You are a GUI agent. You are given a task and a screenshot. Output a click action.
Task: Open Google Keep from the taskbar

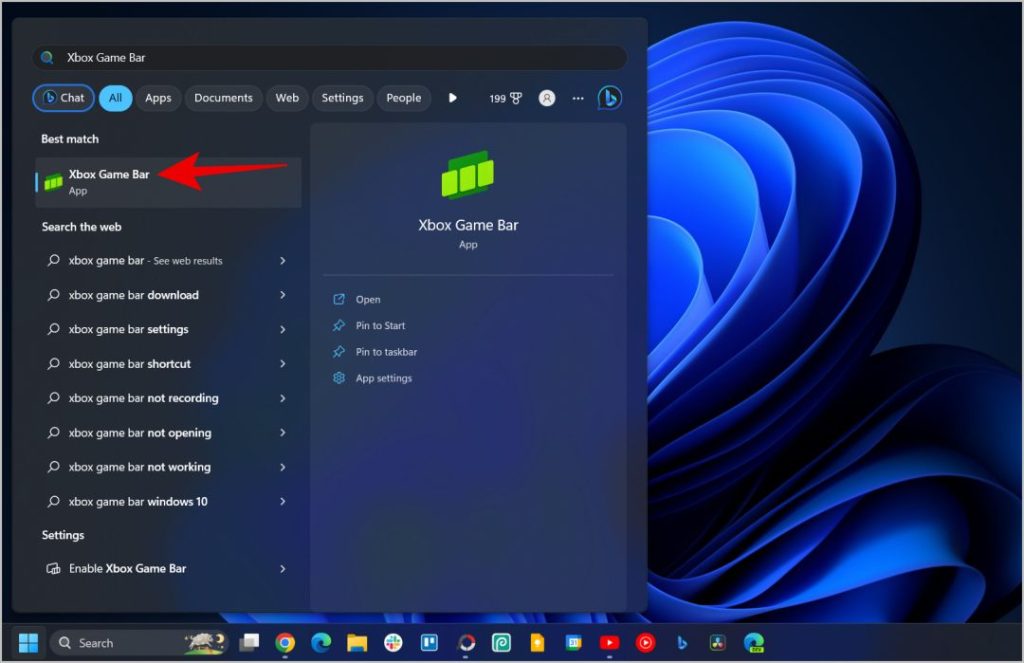[537, 643]
